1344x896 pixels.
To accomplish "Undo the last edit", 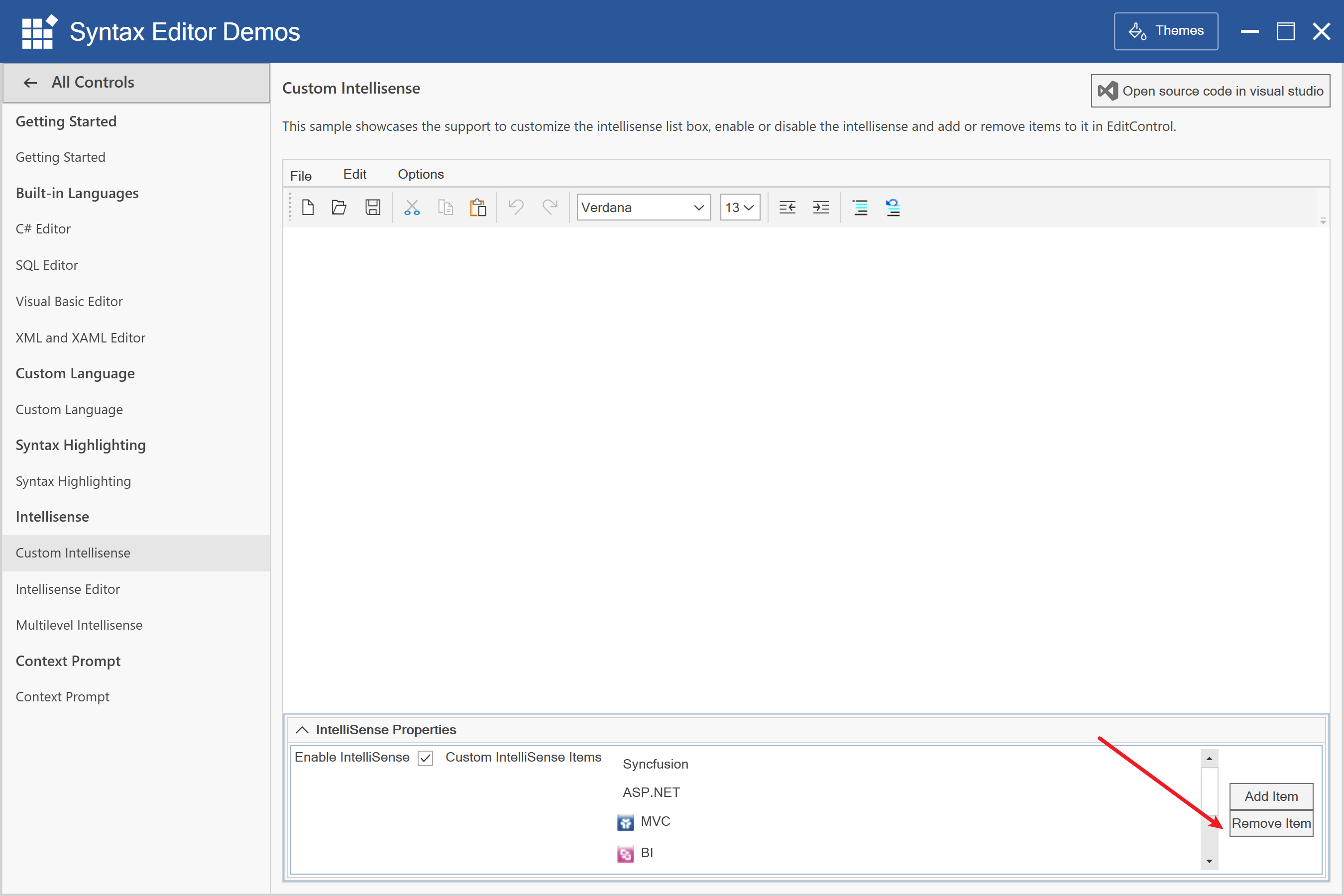I will 516,207.
